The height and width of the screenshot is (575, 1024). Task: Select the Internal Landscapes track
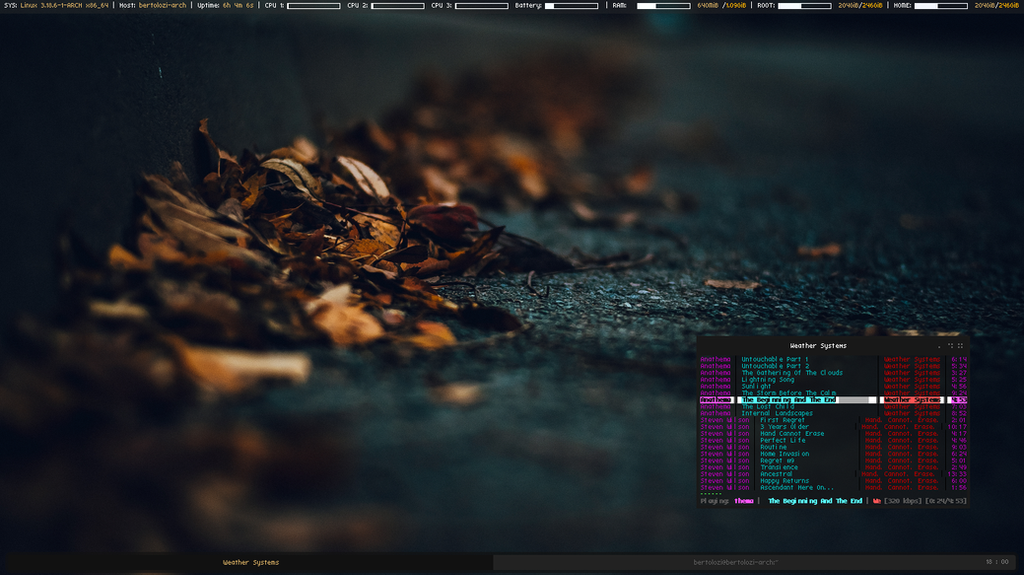tap(777, 413)
